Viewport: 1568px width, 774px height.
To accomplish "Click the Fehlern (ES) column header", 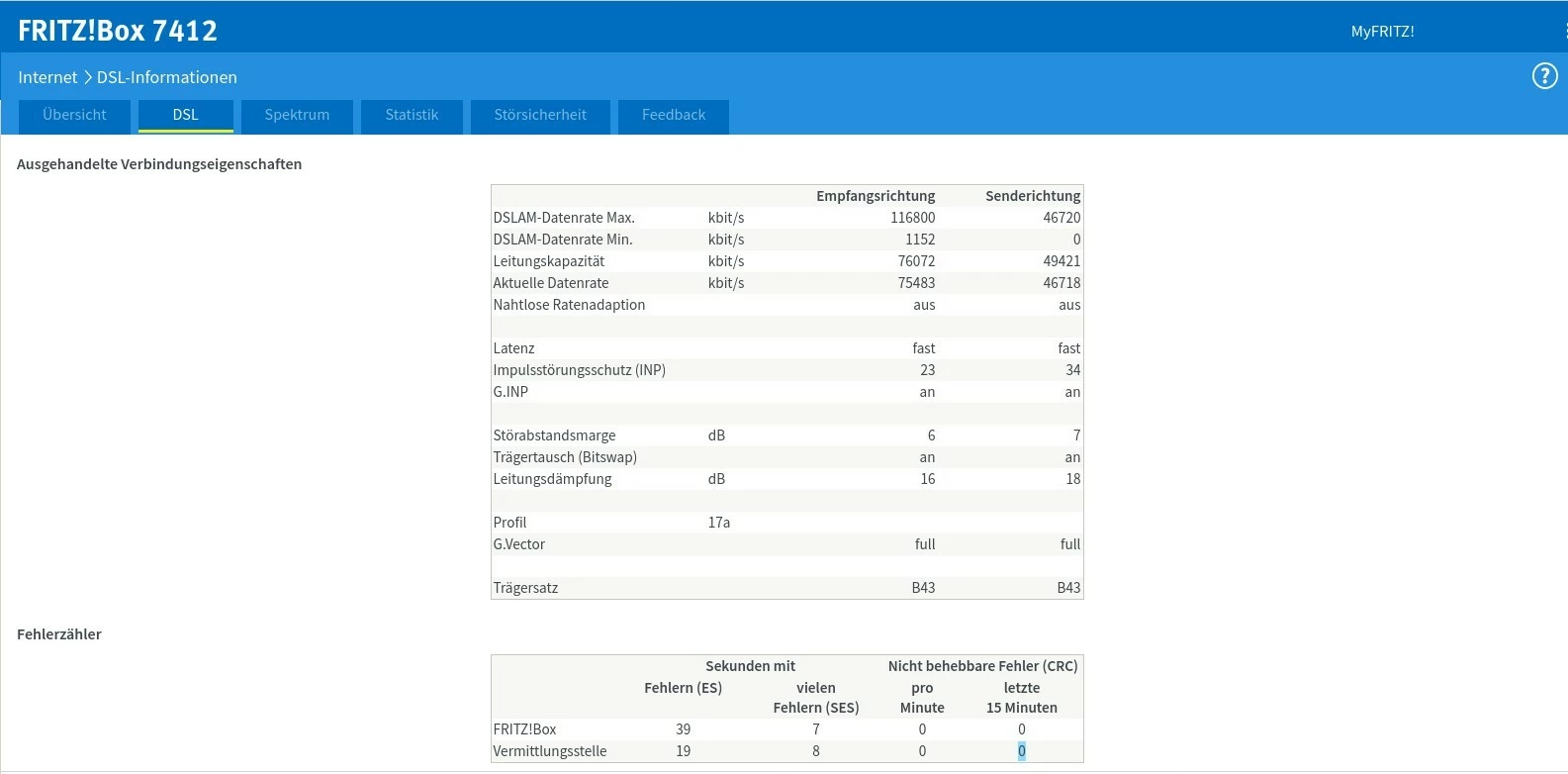I will coord(683,688).
